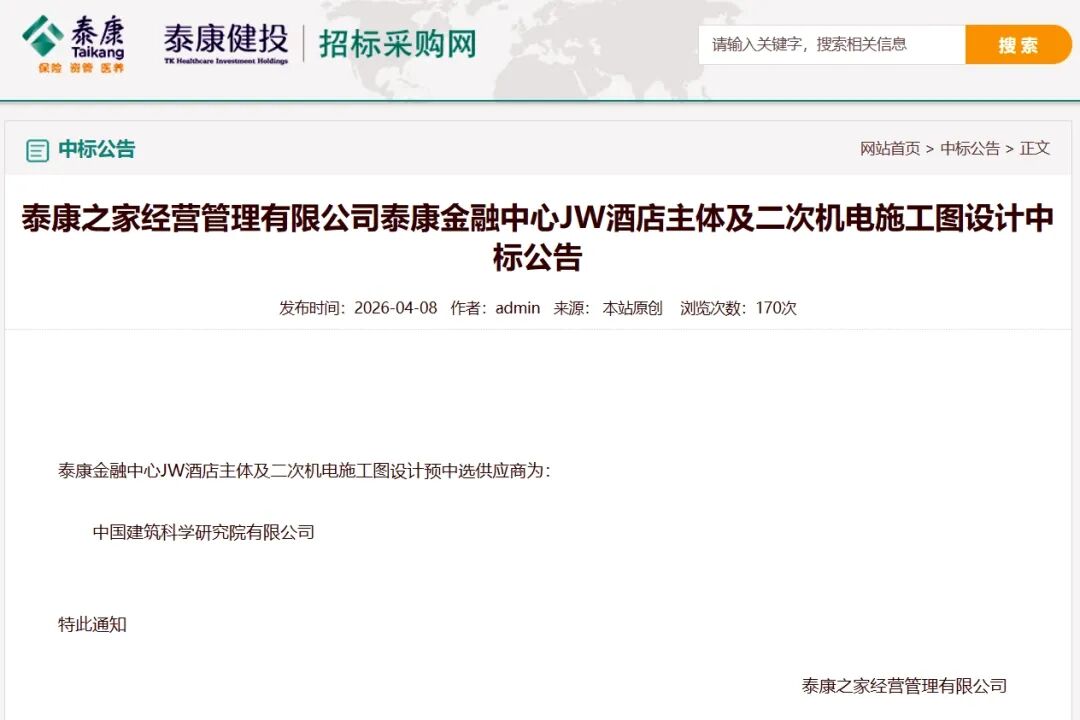Viewport: 1080px width, 720px height.
Task: Click the 浏览次数 170次 view counter
Action: [x=738, y=308]
